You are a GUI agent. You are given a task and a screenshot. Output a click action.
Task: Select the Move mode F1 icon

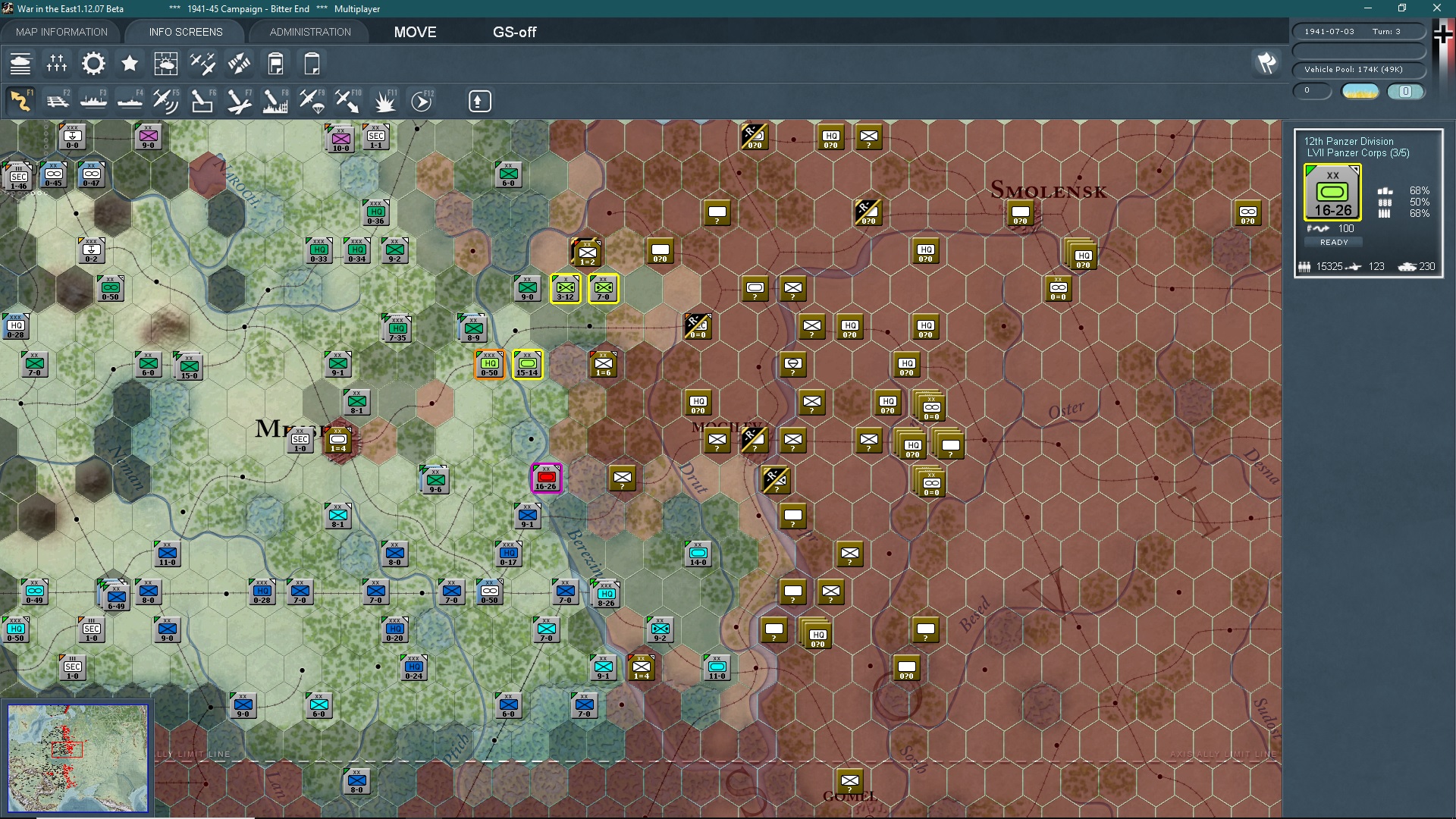coord(20,101)
